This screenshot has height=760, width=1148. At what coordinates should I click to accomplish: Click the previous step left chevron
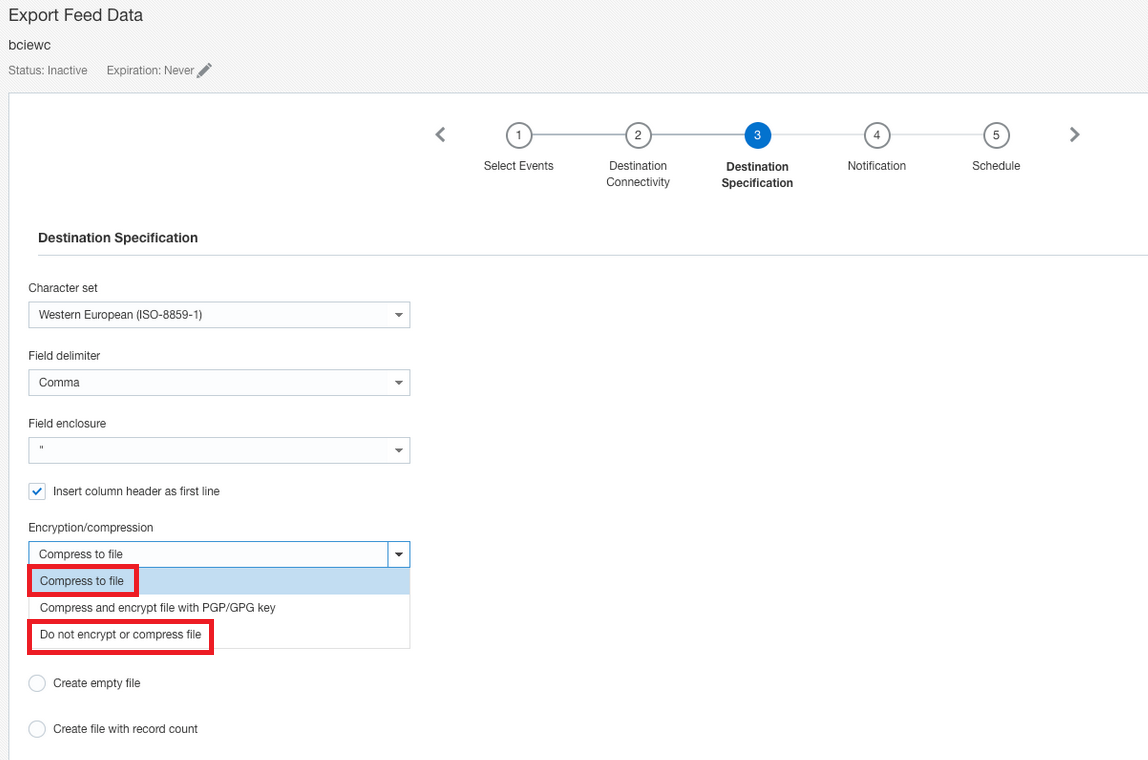441,134
